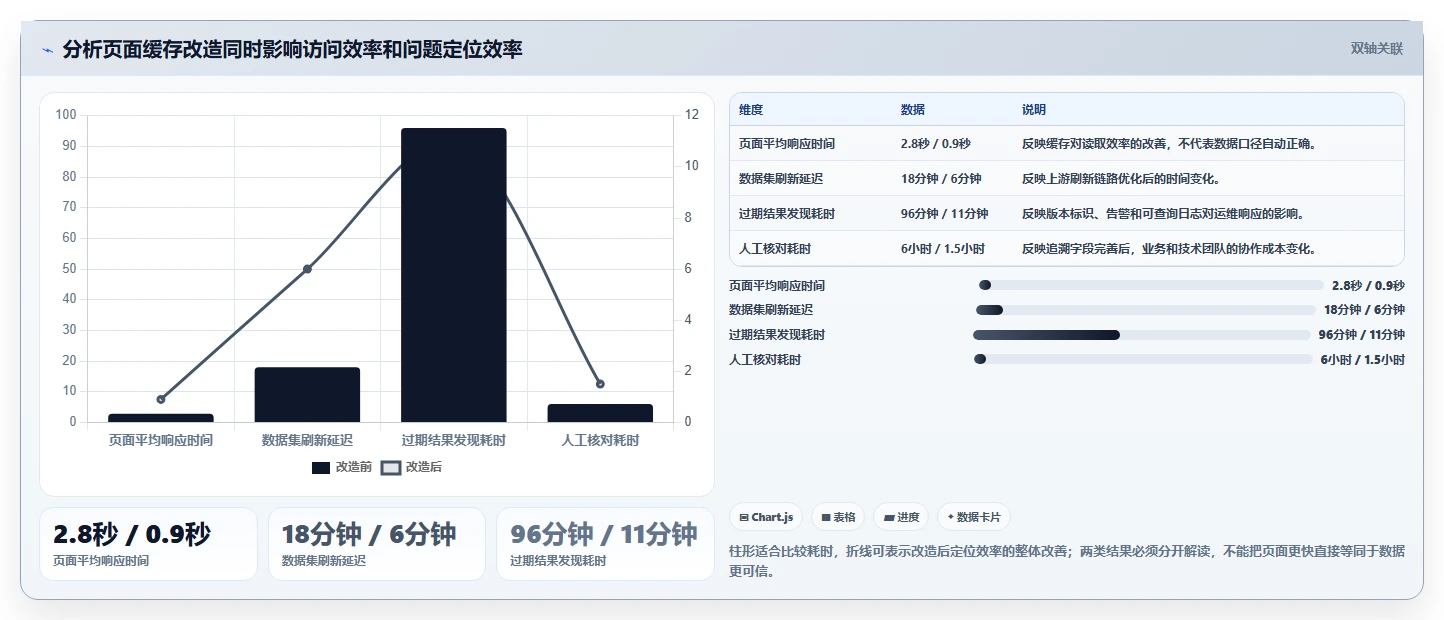Click description starting 反映版本标识、告警
The height and width of the screenshot is (620, 1444).
coord(1163,214)
